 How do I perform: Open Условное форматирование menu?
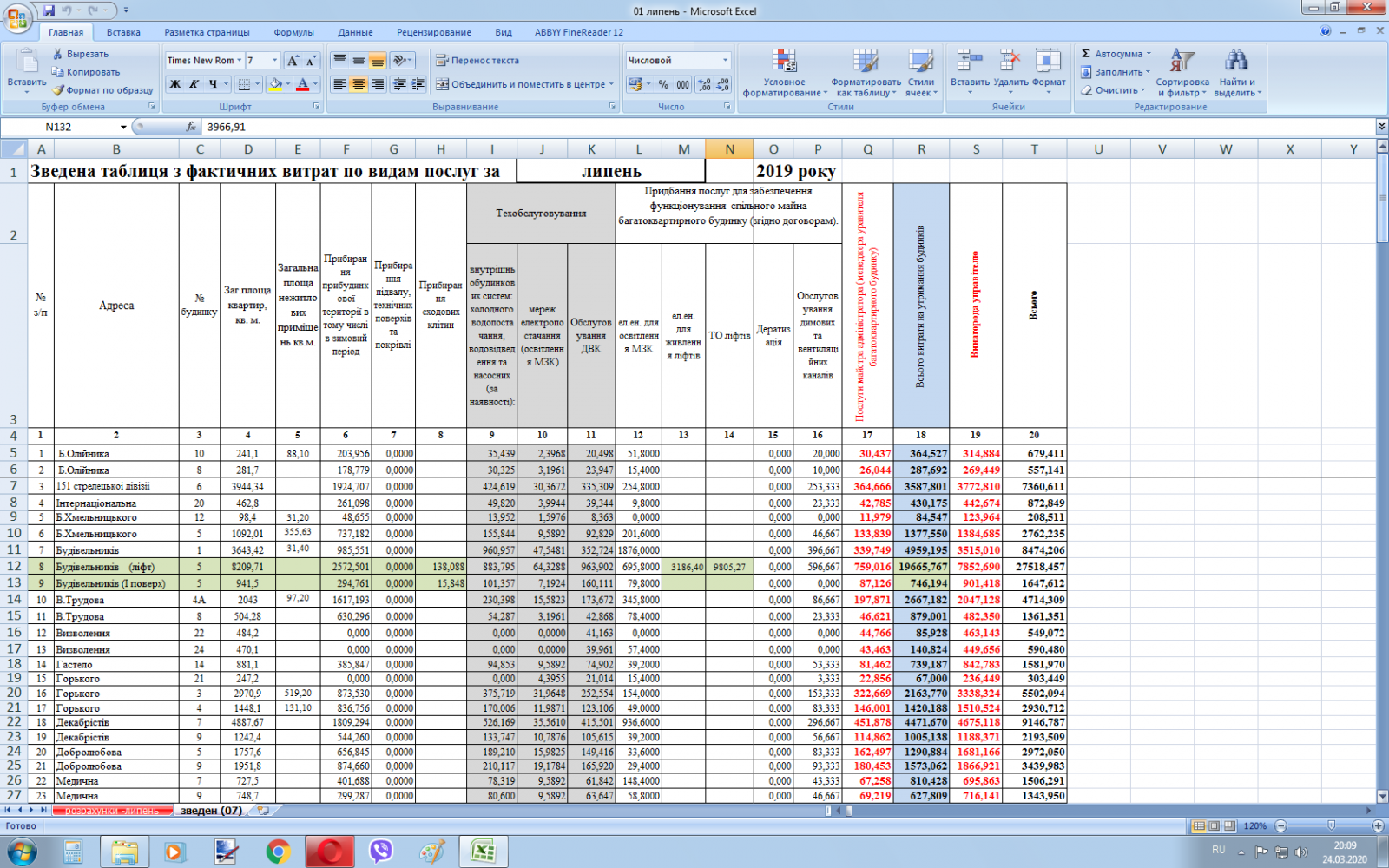click(x=784, y=73)
